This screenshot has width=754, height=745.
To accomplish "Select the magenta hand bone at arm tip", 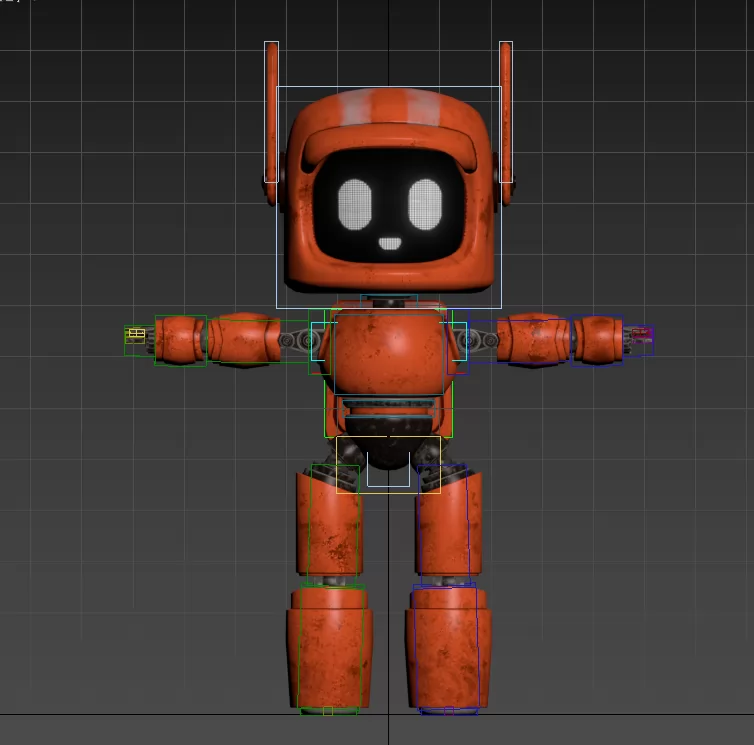I will (642, 334).
